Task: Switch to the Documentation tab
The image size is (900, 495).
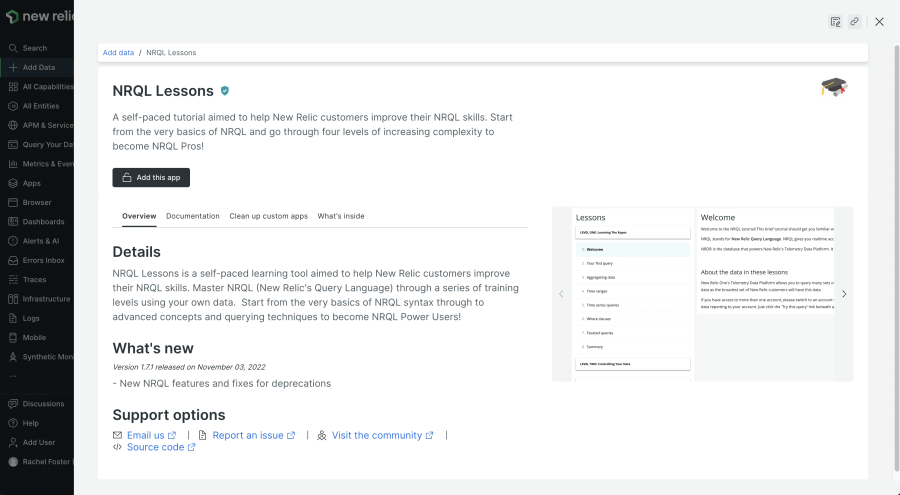Action: pyautogui.click(x=192, y=216)
